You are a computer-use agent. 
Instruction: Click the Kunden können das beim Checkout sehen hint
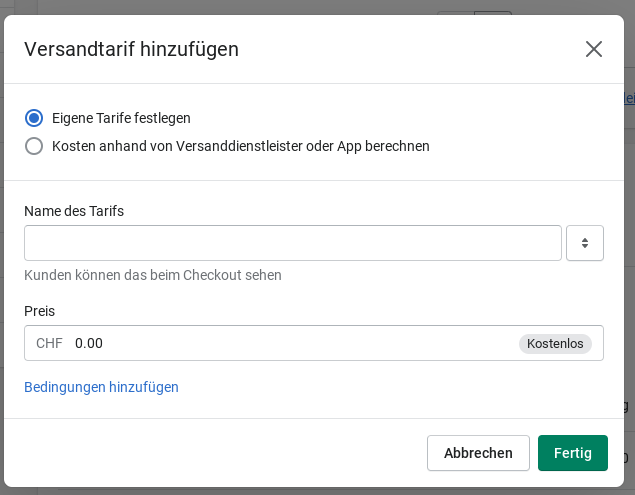(153, 275)
